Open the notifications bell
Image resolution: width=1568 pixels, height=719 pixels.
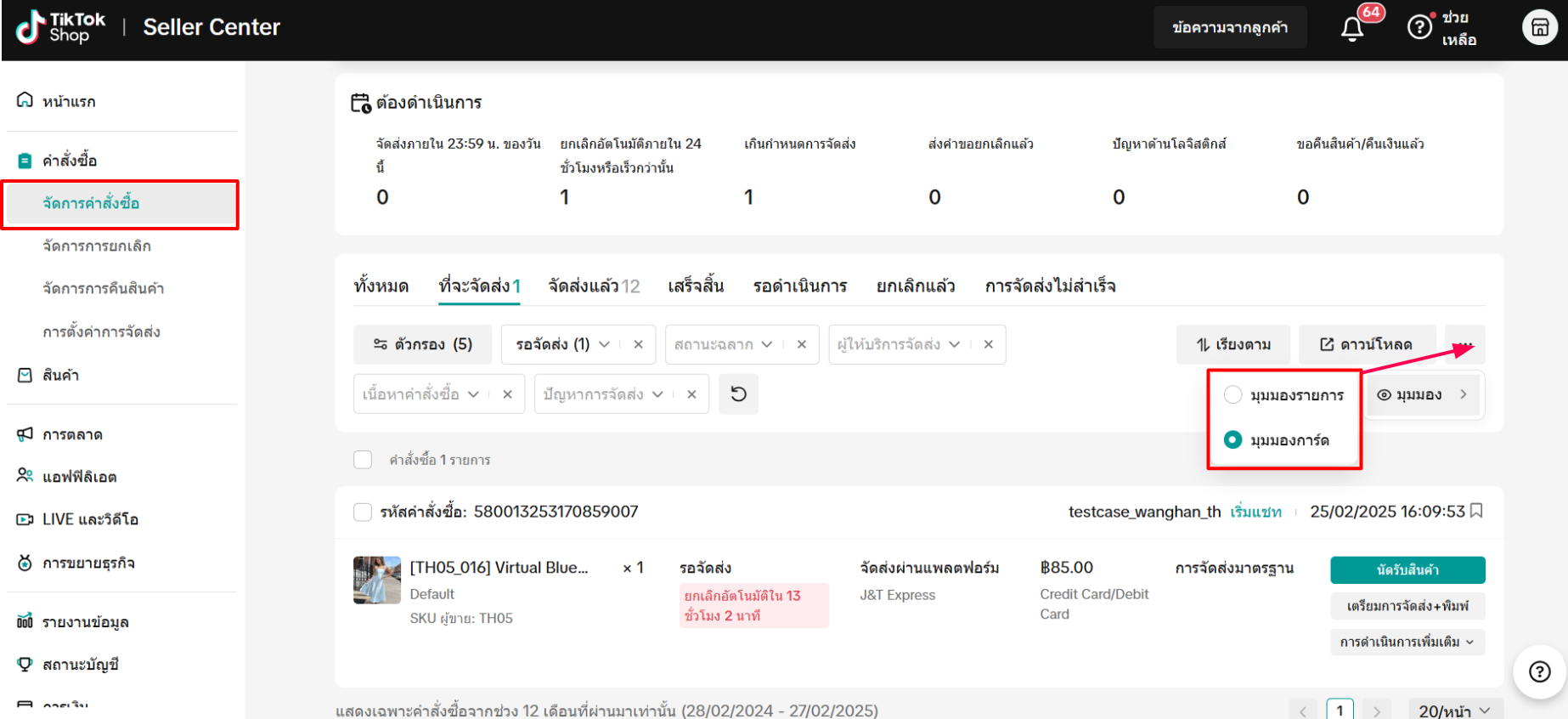1352,29
